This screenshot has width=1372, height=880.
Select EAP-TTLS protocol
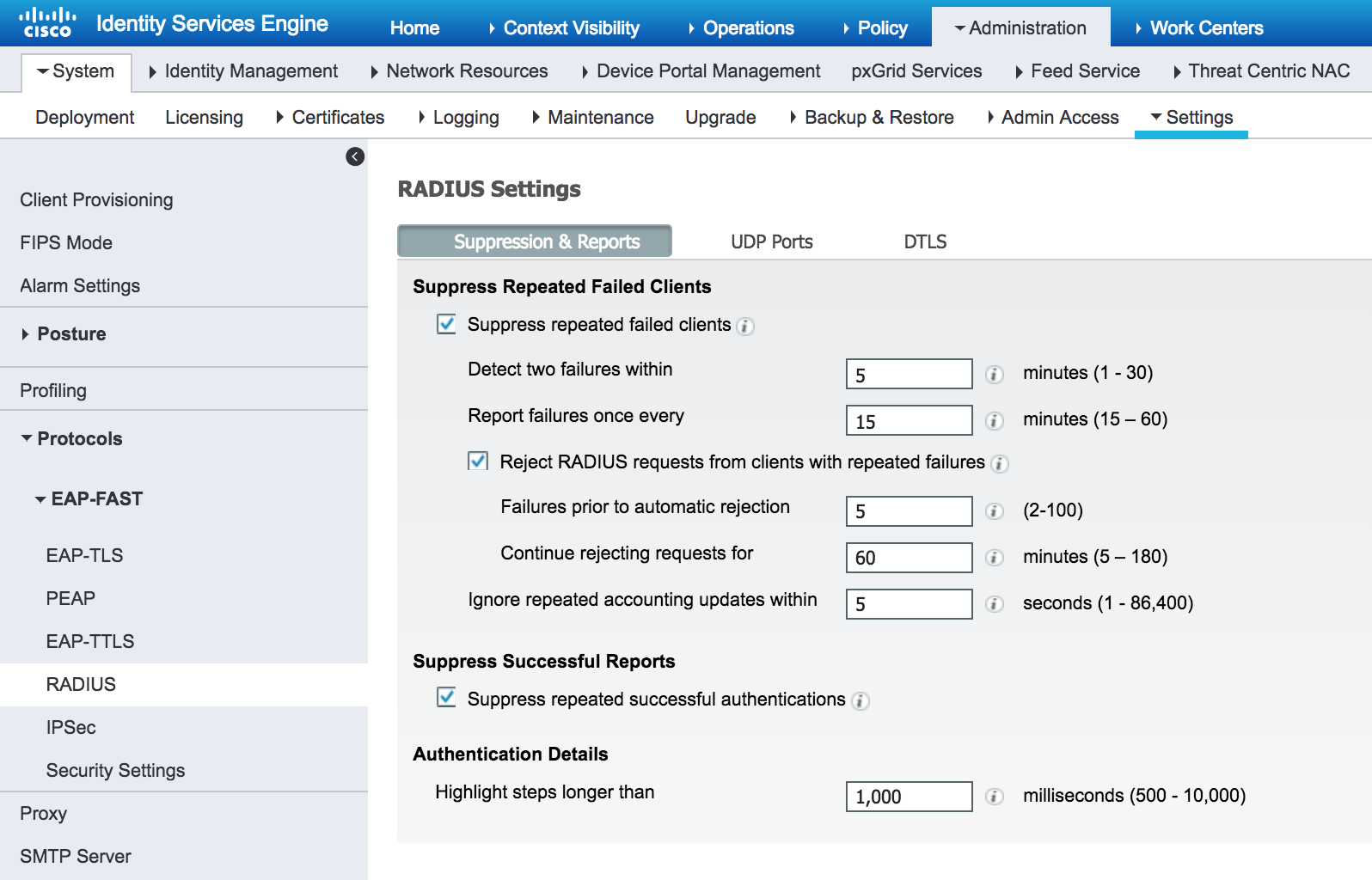(90, 642)
